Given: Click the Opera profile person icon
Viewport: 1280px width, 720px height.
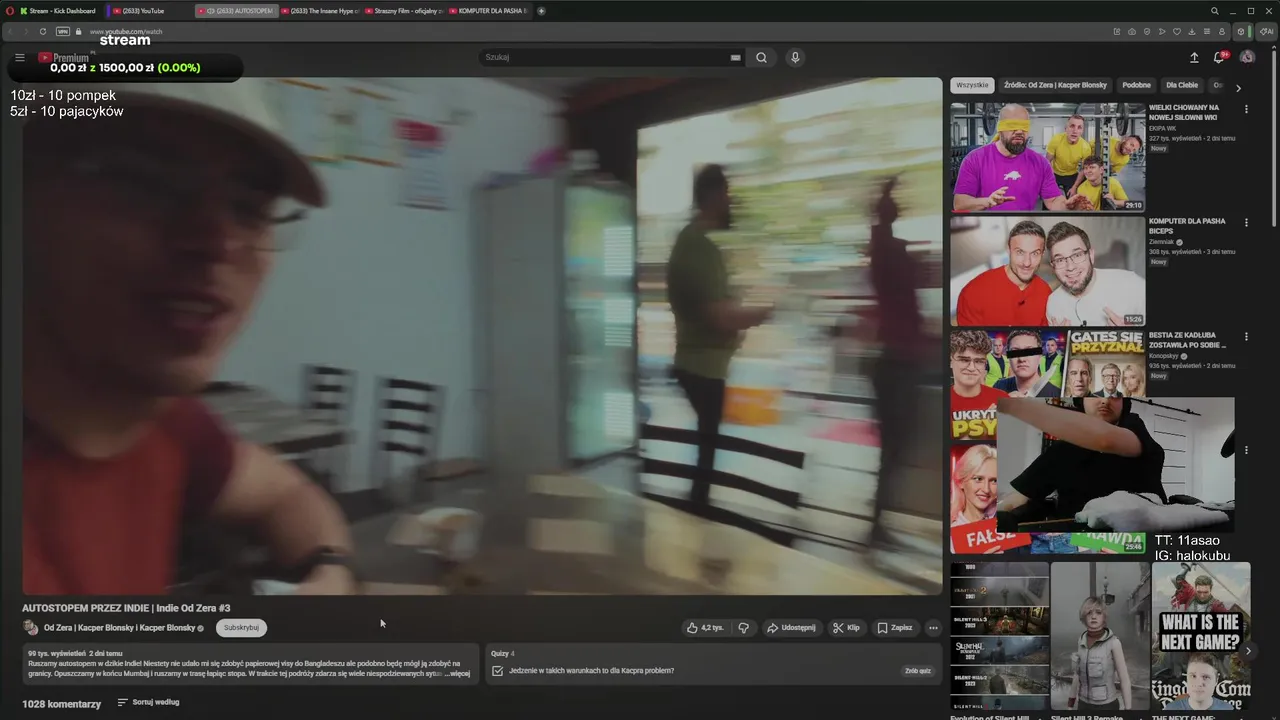Looking at the screenshot, I should (1222, 31).
